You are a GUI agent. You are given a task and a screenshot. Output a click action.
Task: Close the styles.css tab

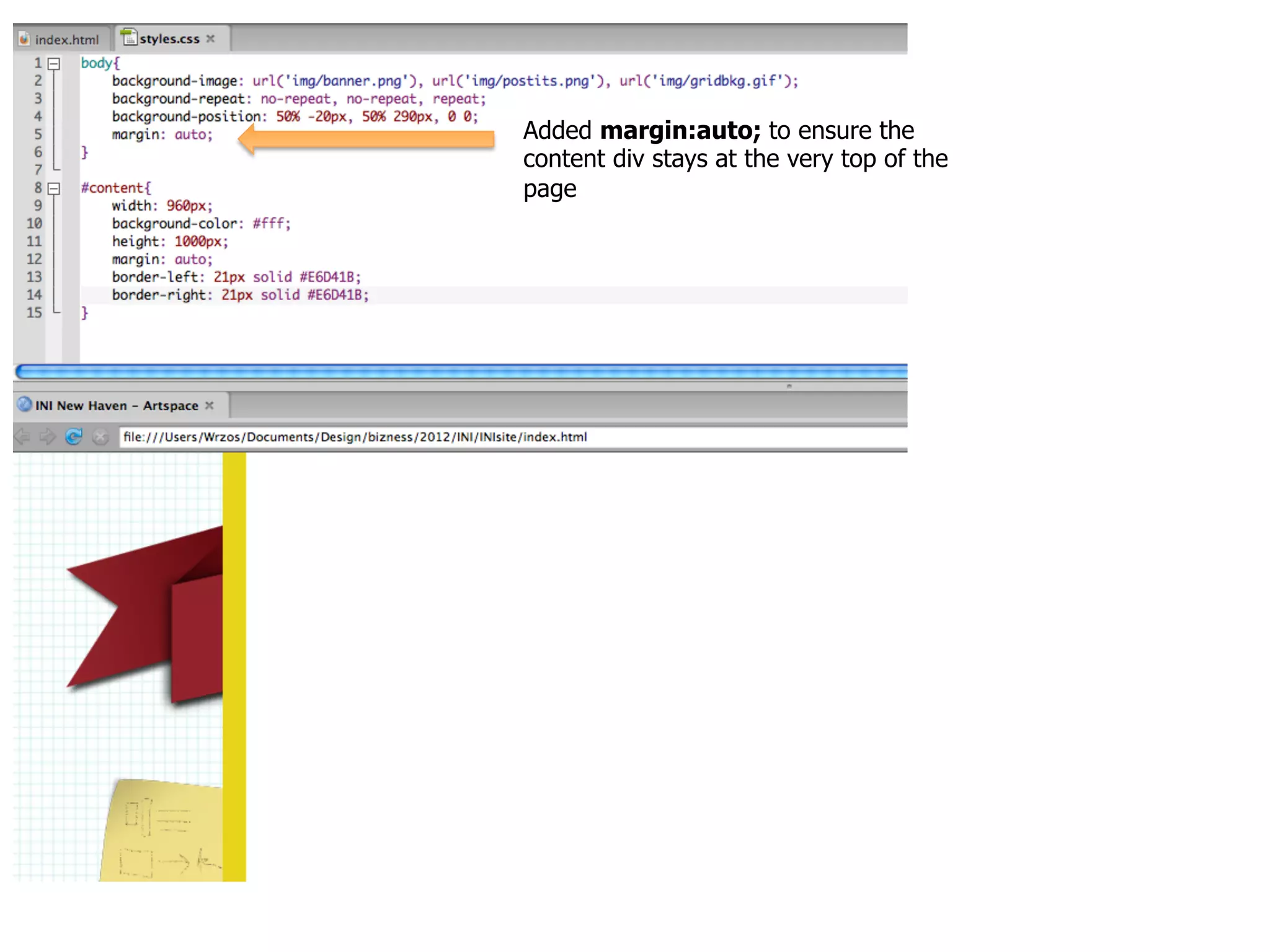coord(211,38)
